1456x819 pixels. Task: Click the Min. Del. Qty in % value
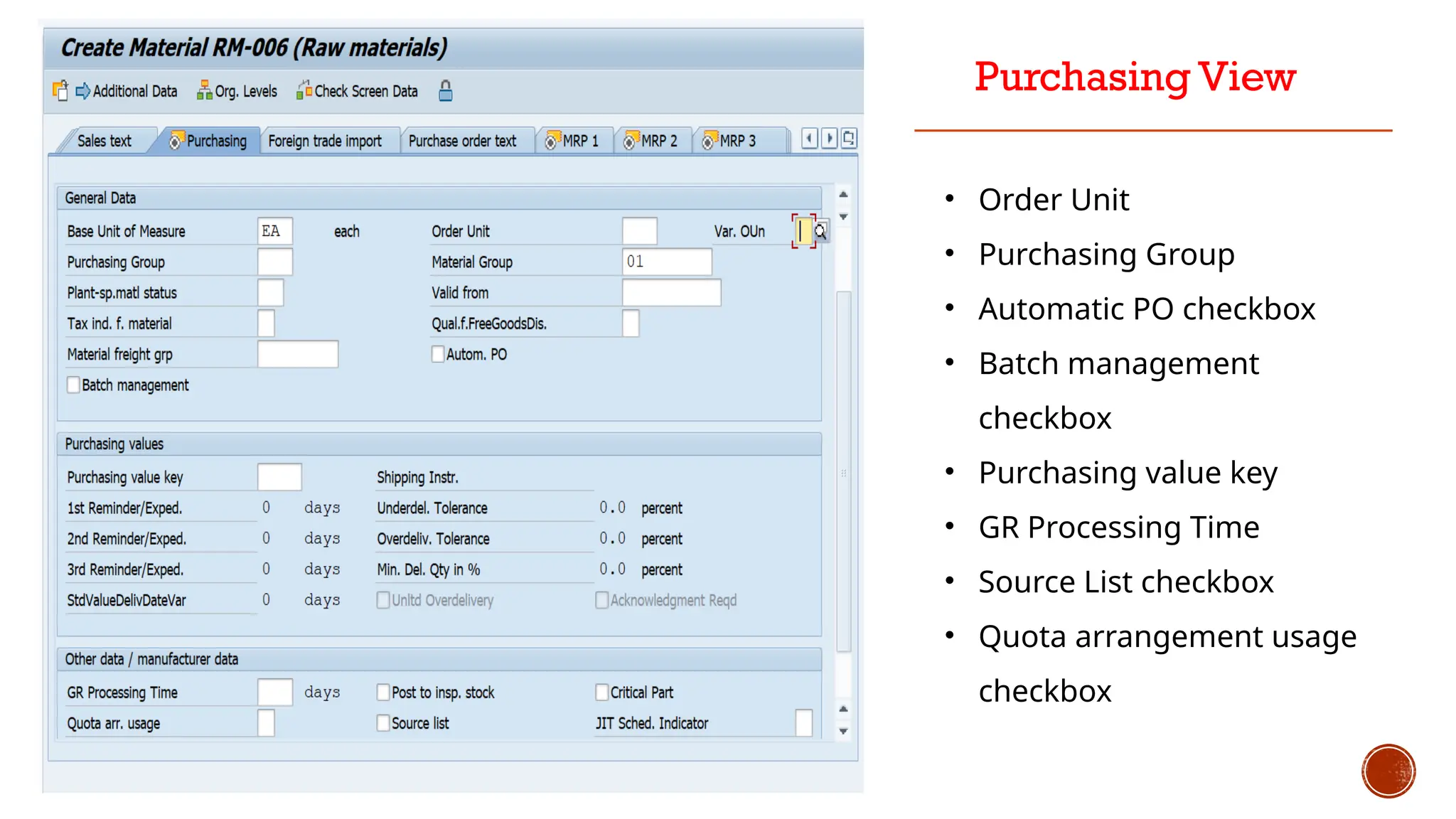(x=612, y=569)
